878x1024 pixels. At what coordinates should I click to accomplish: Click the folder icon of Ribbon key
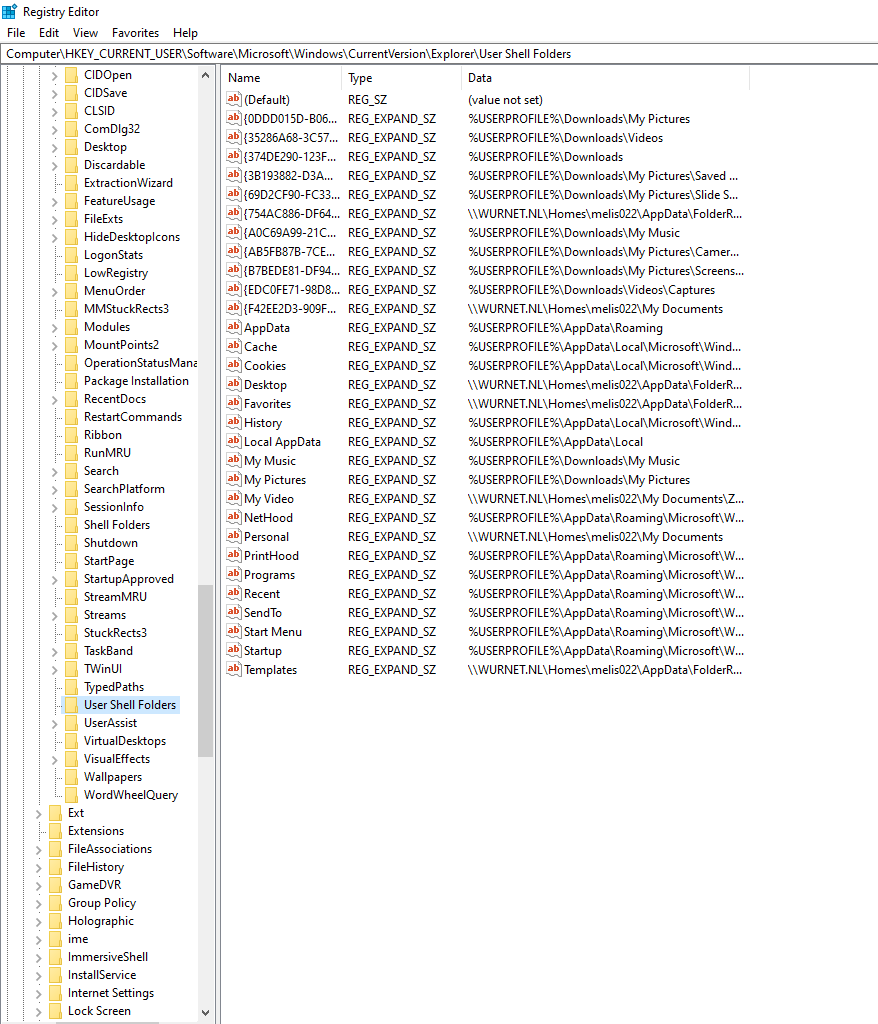(x=71, y=434)
